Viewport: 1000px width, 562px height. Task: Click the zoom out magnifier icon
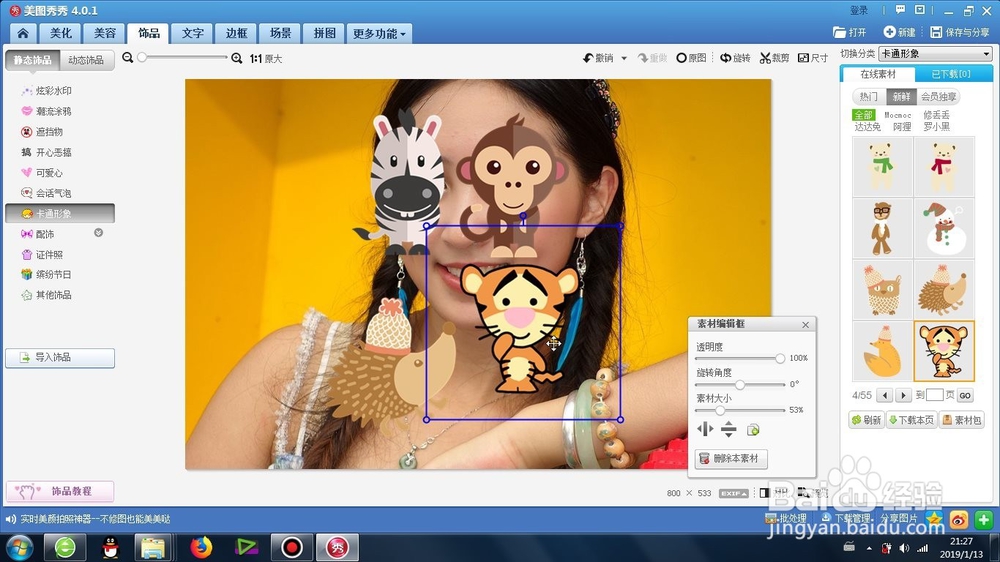click(x=128, y=57)
